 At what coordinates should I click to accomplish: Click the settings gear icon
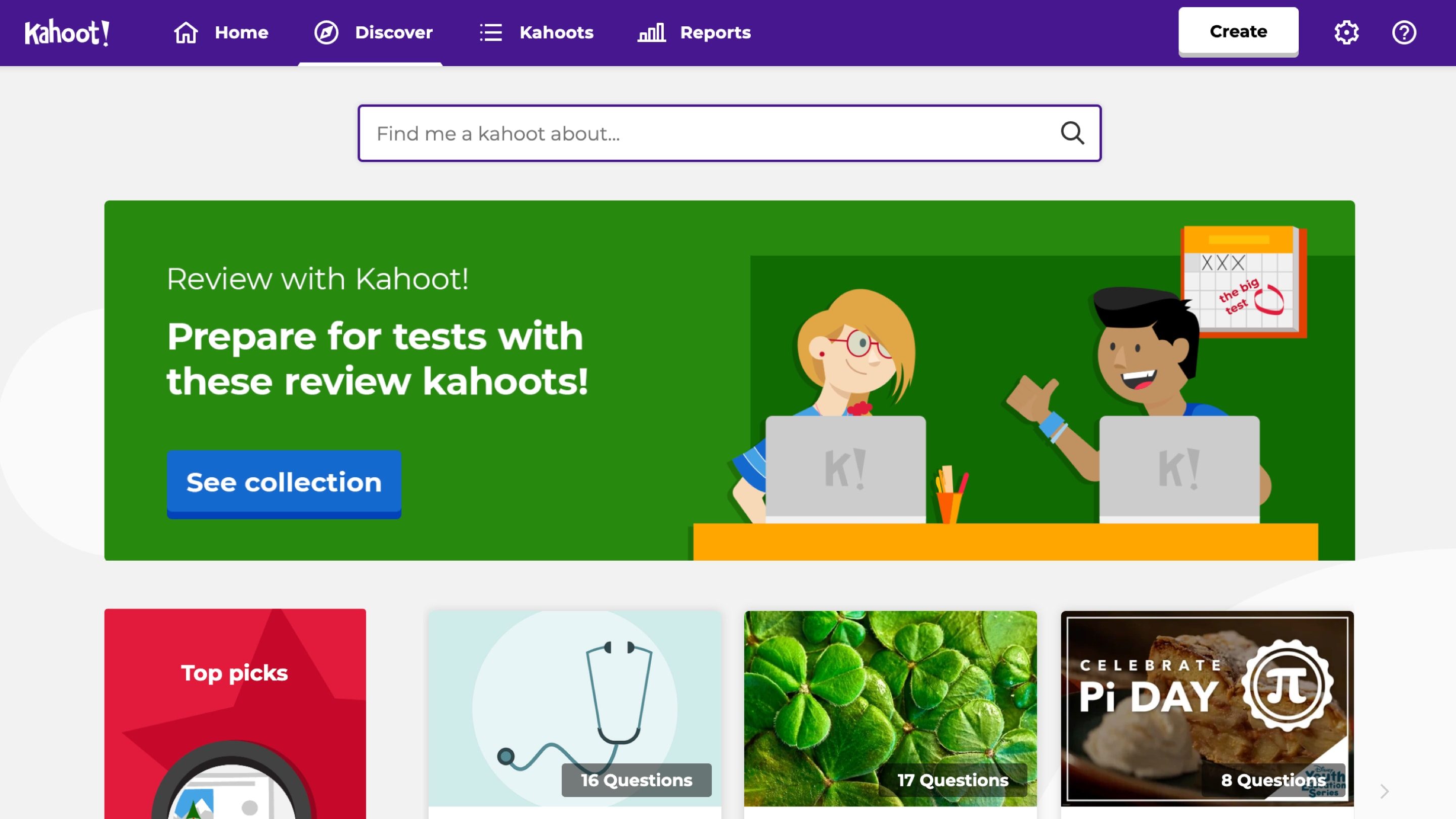coord(1347,32)
